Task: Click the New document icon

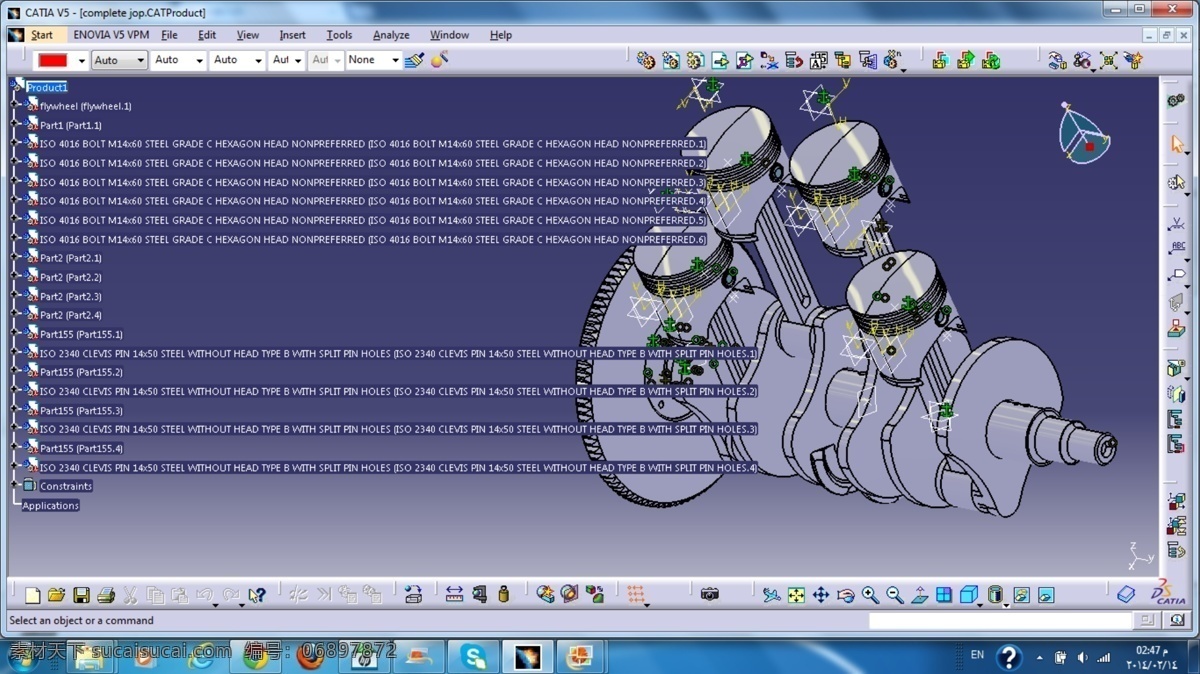Action: tap(32, 595)
